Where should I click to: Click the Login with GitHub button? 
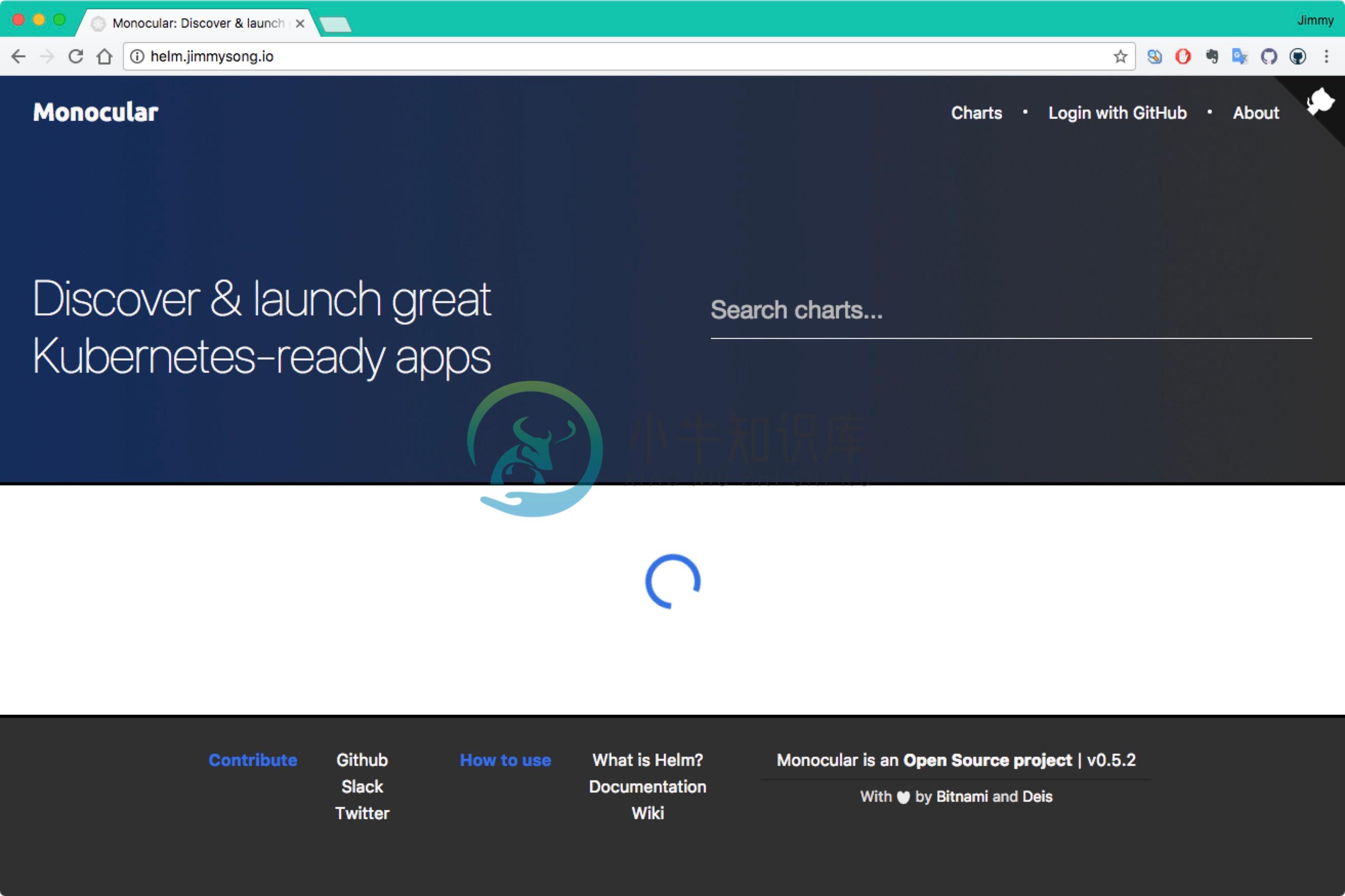[1117, 111]
